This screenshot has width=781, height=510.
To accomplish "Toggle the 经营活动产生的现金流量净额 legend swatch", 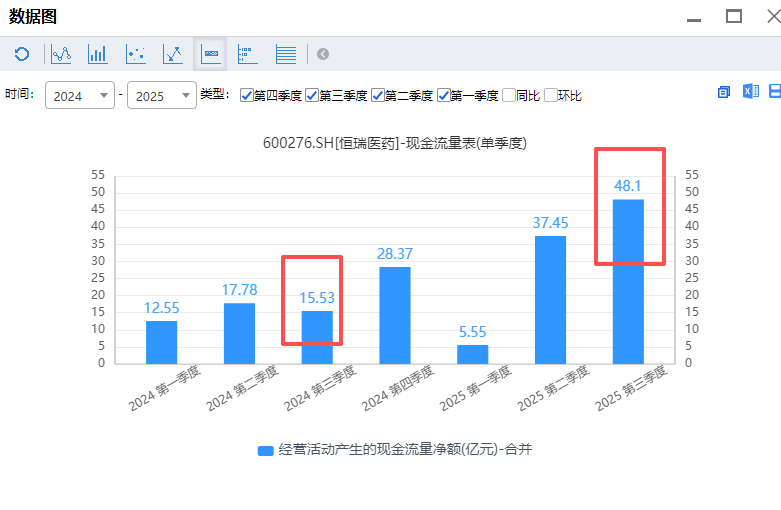I will [265, 451].
